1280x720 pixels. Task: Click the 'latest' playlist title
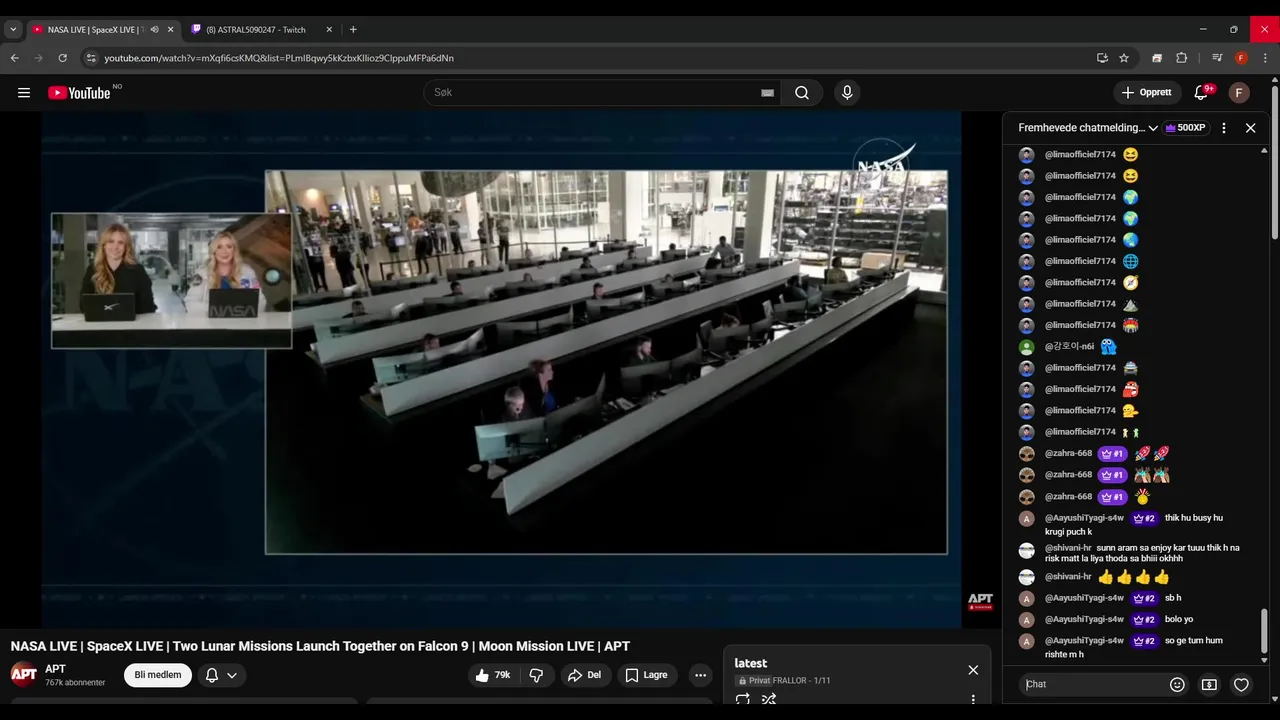pyautogui.click(x=751, y=663)
